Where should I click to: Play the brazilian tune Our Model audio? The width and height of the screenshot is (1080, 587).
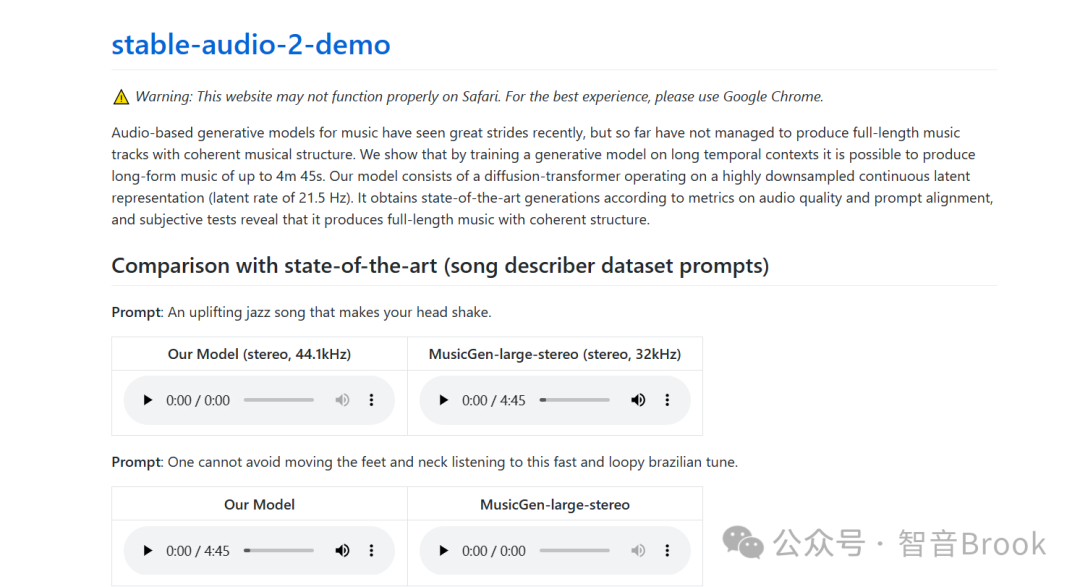[147, 550]
